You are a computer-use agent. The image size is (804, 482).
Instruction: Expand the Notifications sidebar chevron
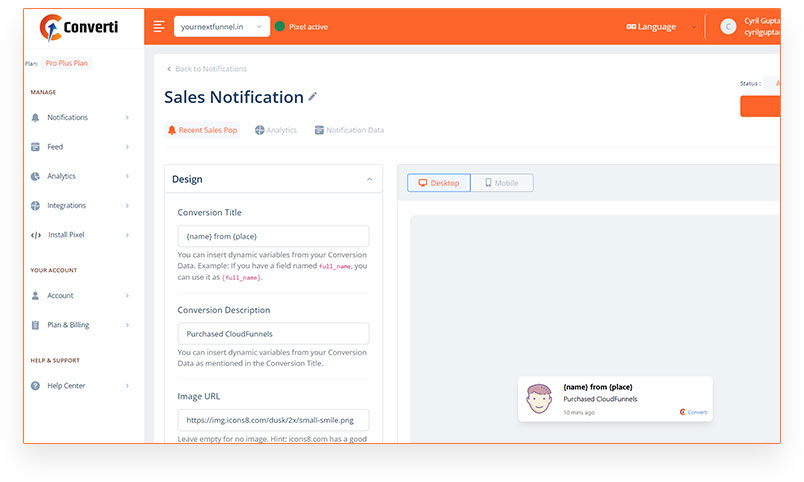[x=127, y=117]
